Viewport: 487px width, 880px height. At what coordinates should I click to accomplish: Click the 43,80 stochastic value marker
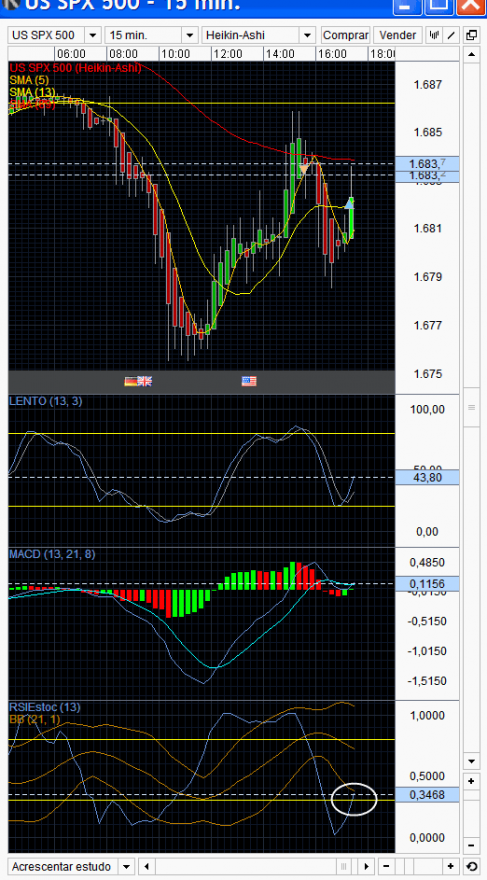(428, 478)
